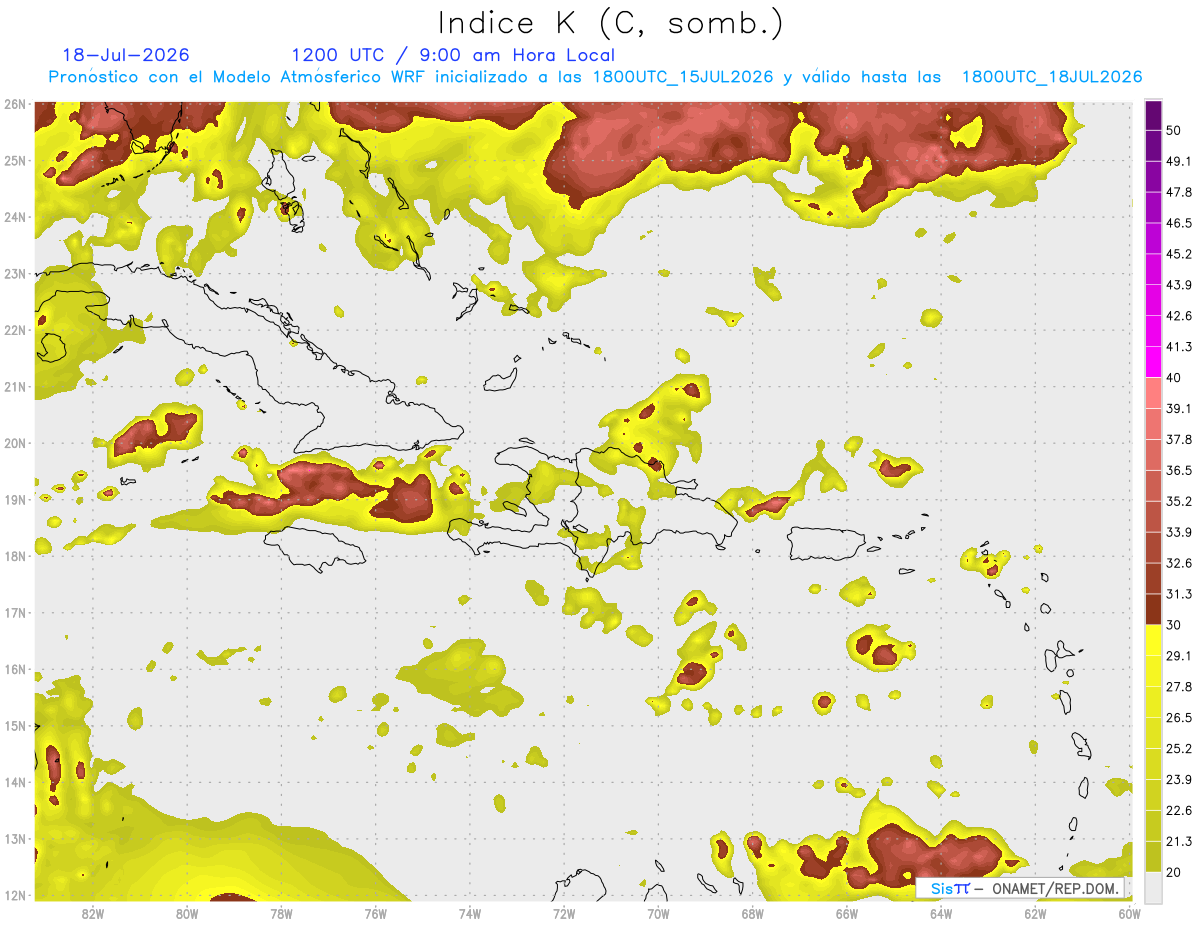Click the longitude label '62W'
This screenshot has width=1200, height=927.
point(1035,913)
